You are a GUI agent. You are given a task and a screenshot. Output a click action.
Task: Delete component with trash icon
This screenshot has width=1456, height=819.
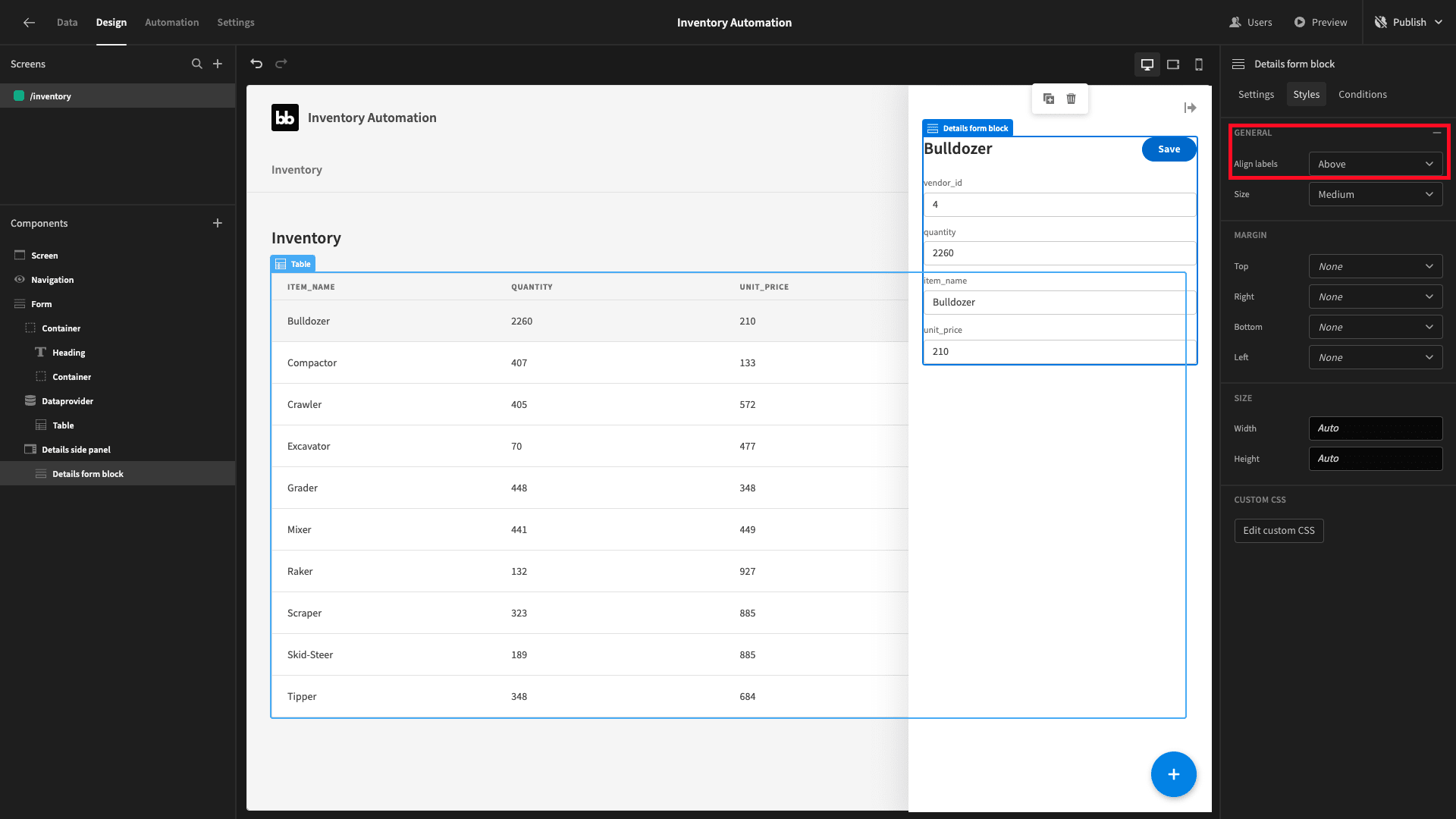coord(1071,99)
